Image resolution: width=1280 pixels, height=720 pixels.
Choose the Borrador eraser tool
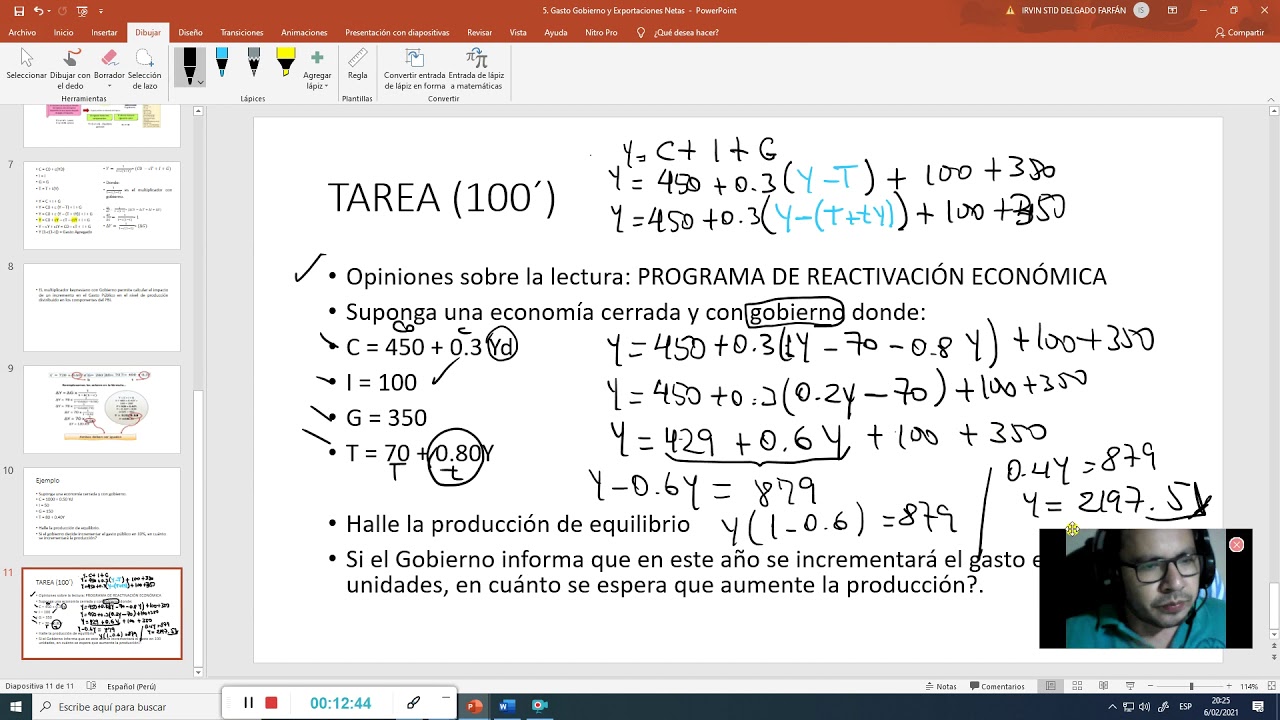click(x=109, y=67)
